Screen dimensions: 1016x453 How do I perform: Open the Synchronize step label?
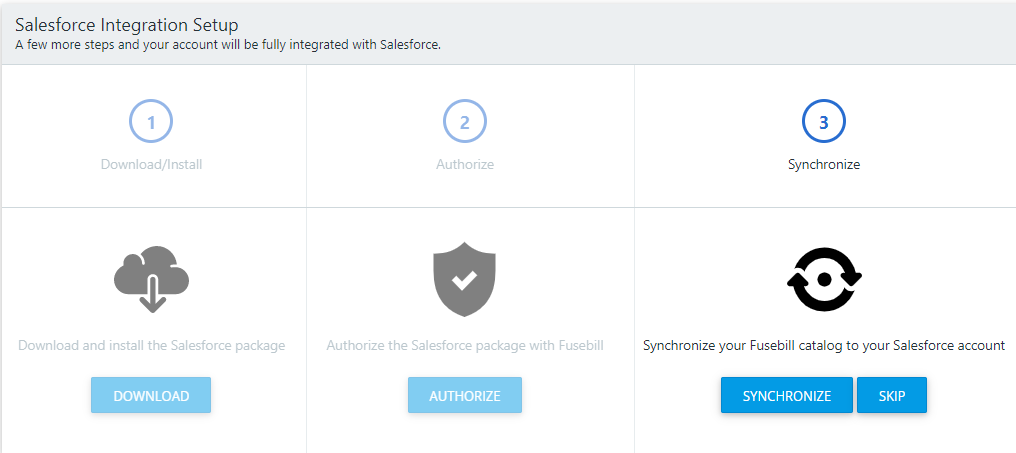[x=824, y=165]
